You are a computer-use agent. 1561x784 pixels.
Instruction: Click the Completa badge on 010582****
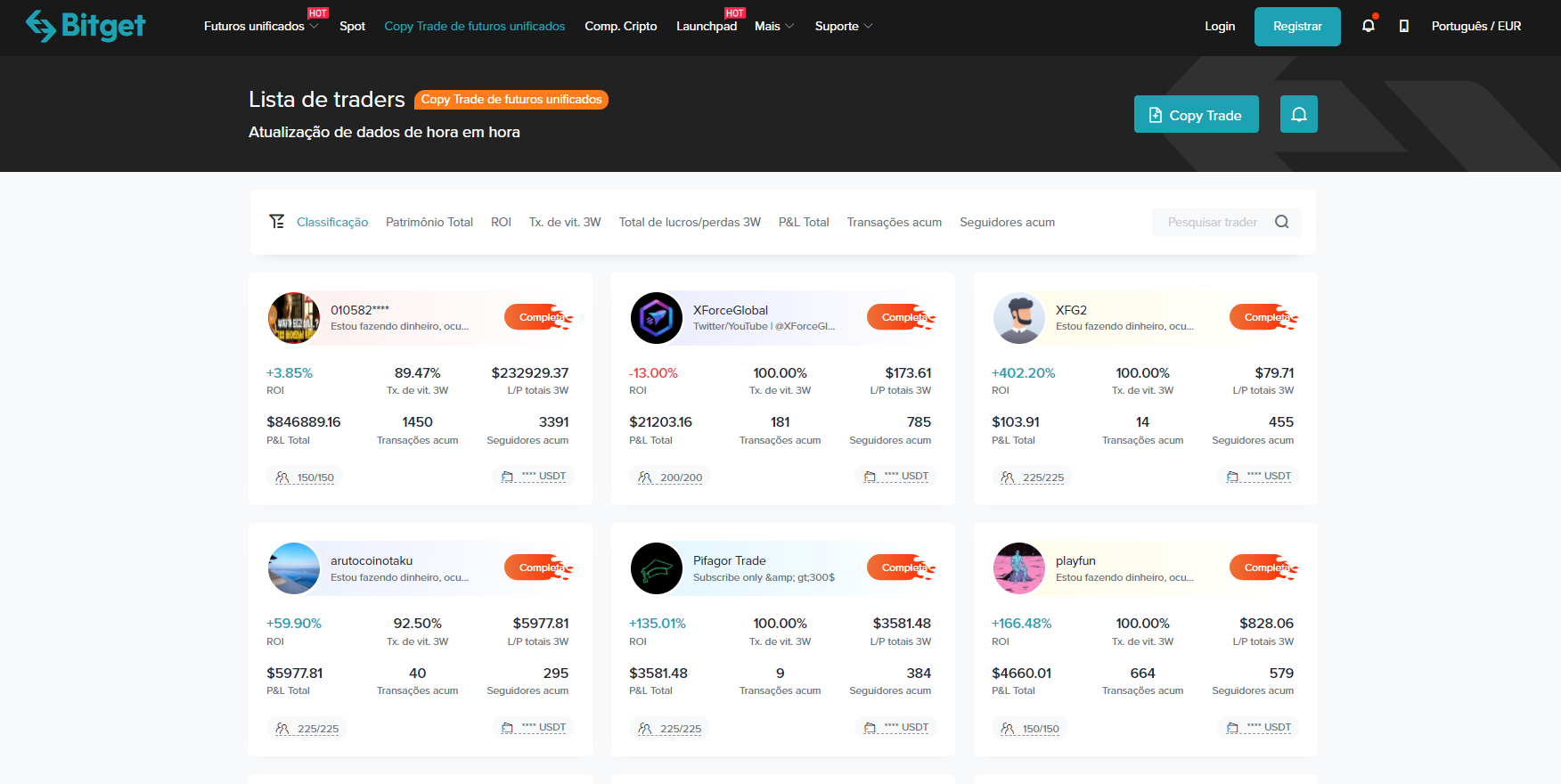pos(539,317)
